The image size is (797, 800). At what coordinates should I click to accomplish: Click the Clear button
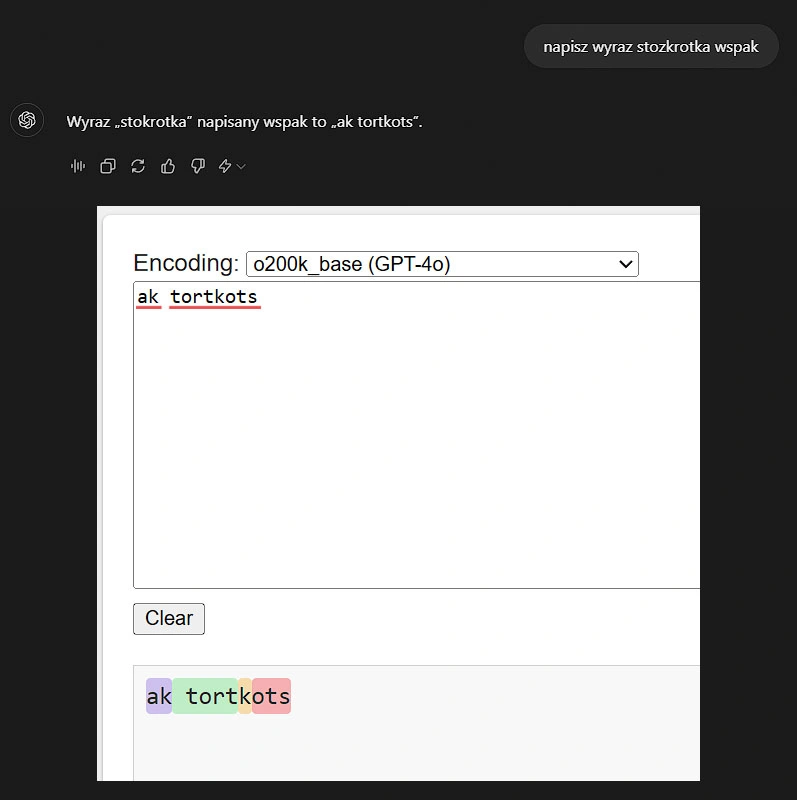pyautogui.click(x=169, y=619)
